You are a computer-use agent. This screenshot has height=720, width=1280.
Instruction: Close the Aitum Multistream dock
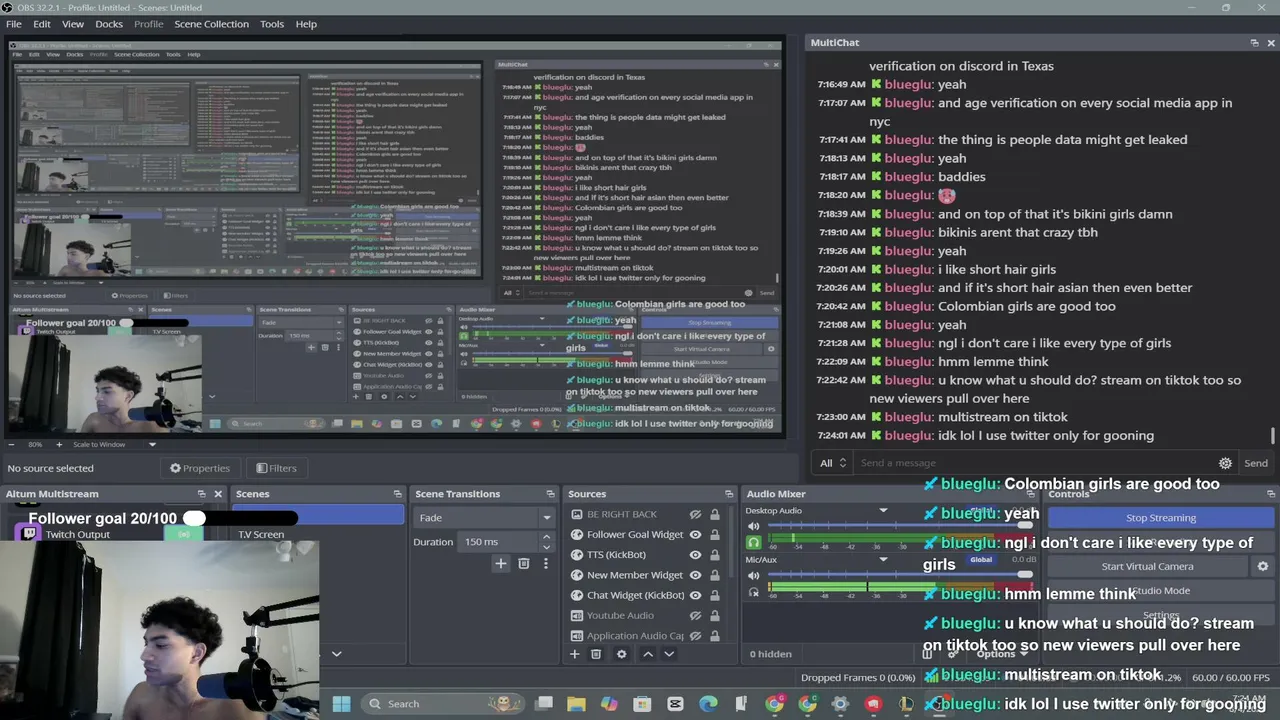tap(218, 494)
